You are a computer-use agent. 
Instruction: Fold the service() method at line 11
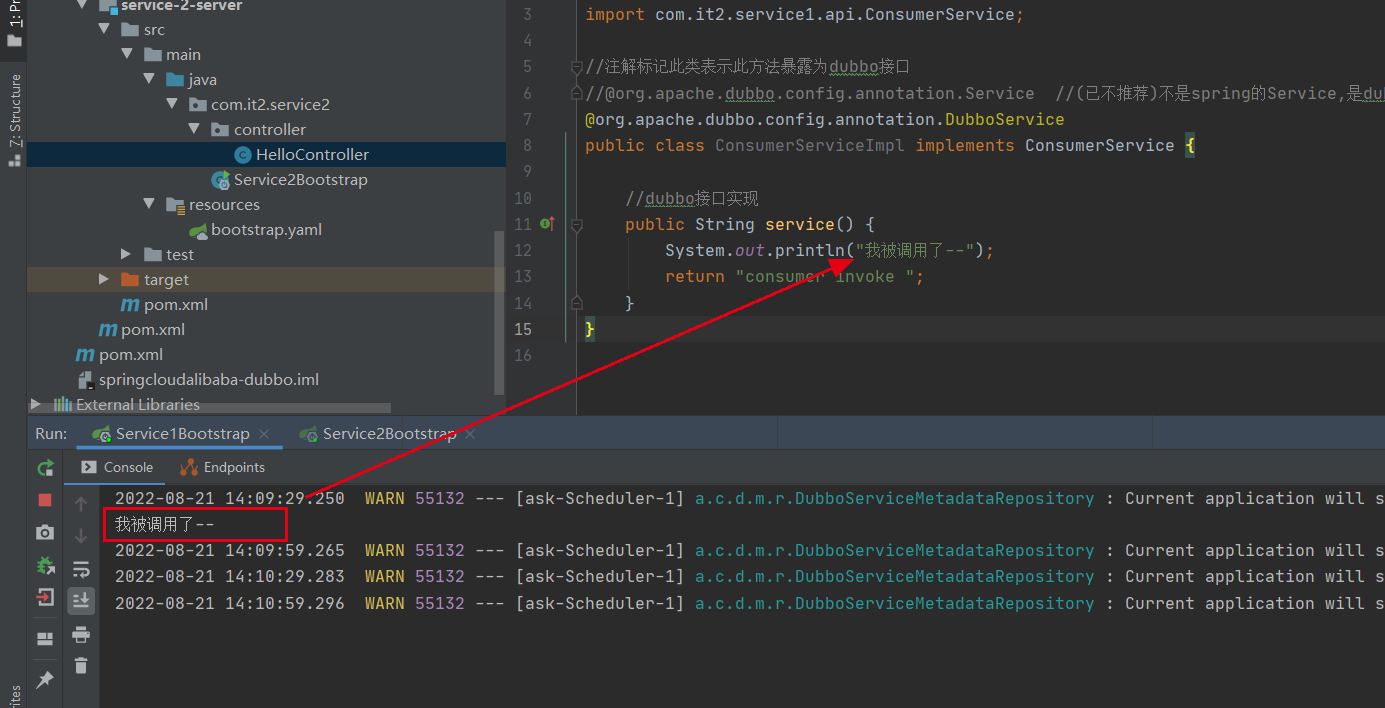[577, 226]
